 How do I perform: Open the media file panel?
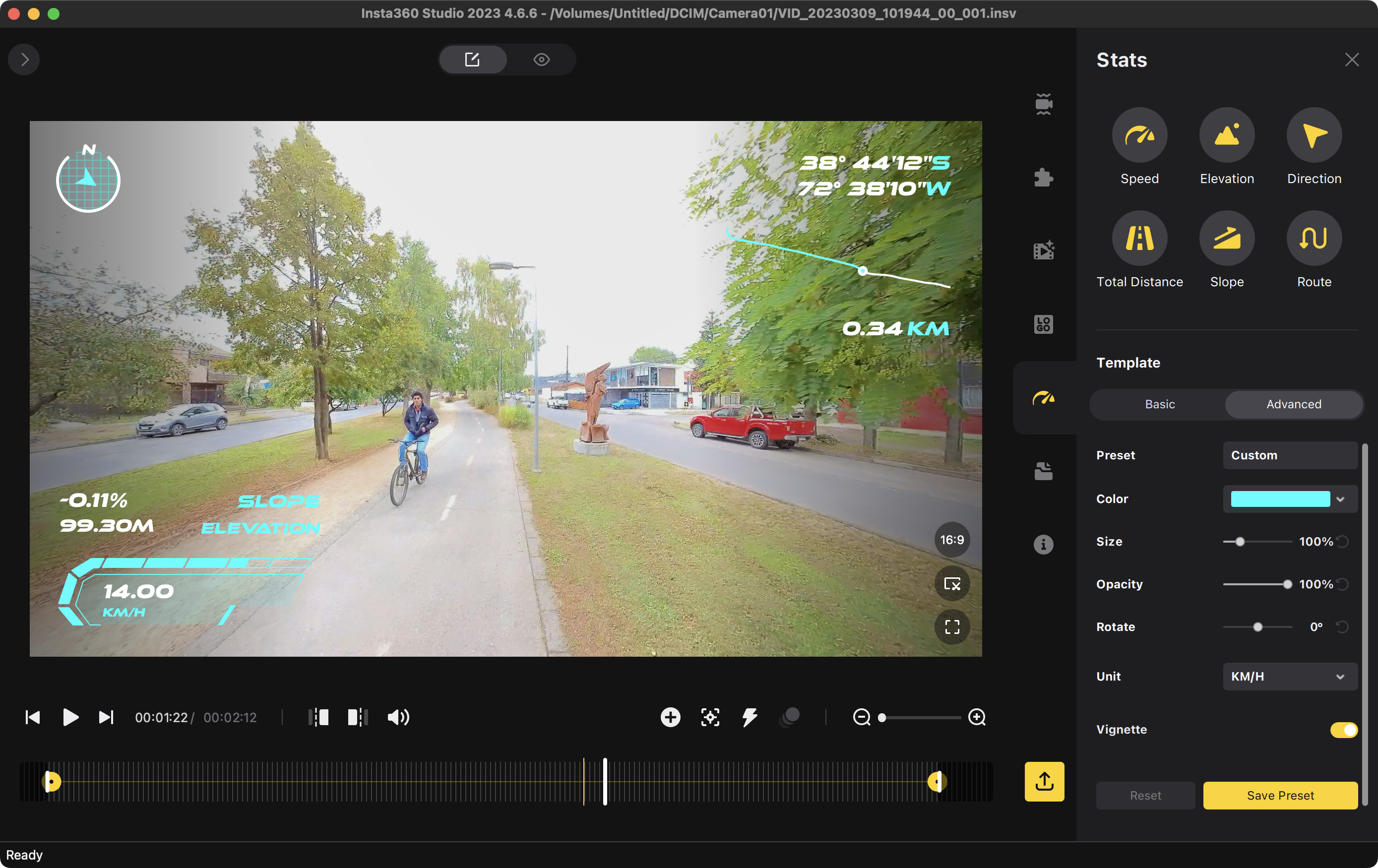tap(1043, 470)
